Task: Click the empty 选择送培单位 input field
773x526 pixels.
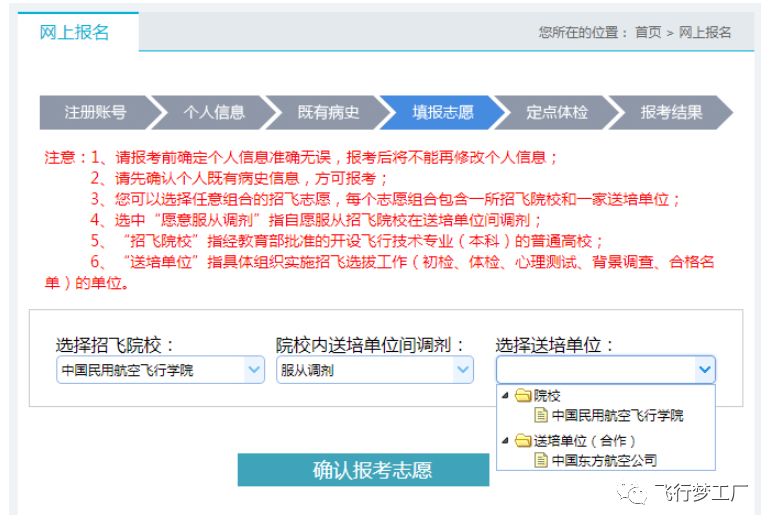Action: click(596, 370)
